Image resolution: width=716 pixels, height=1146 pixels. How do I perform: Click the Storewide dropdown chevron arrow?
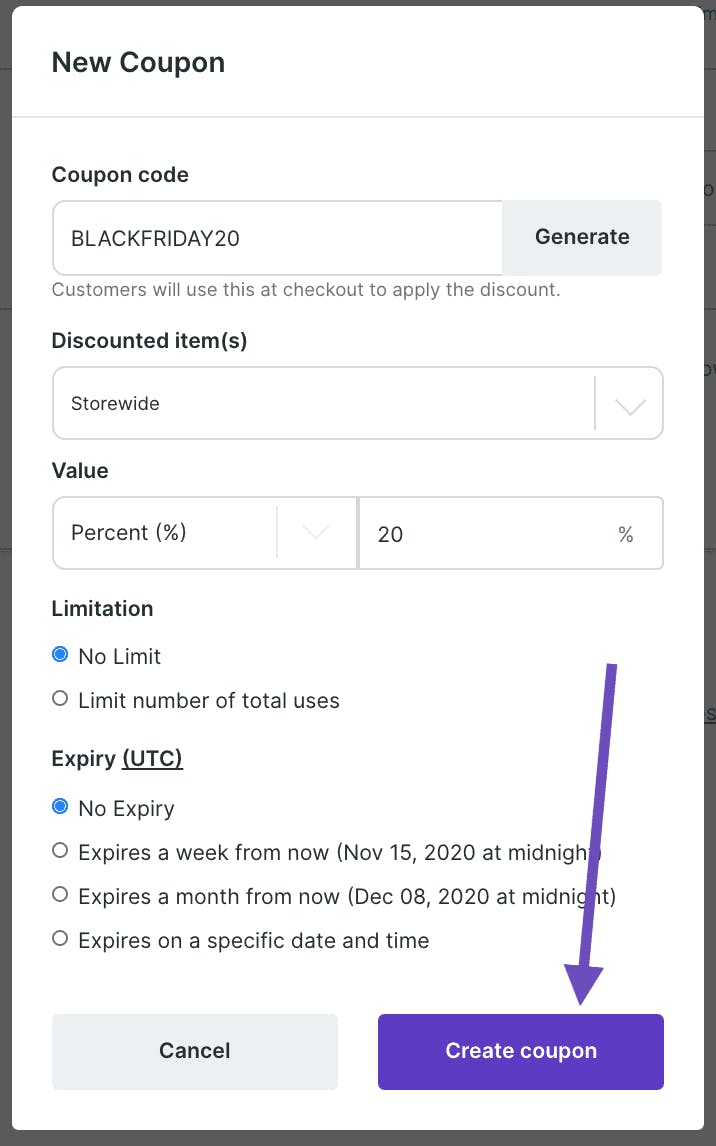[630, 406]
